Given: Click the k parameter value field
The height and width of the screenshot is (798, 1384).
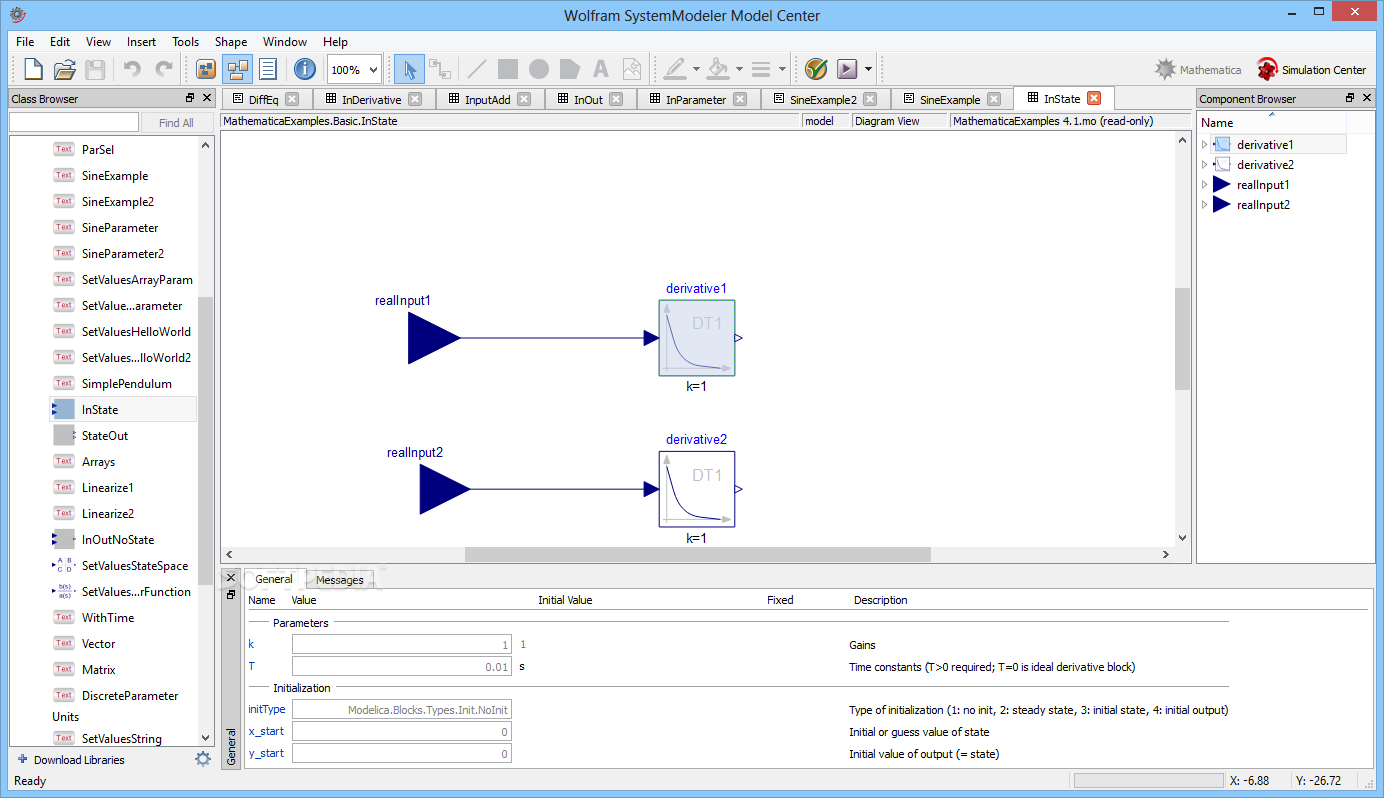Looking at the screenshot, I should [402, 645].
